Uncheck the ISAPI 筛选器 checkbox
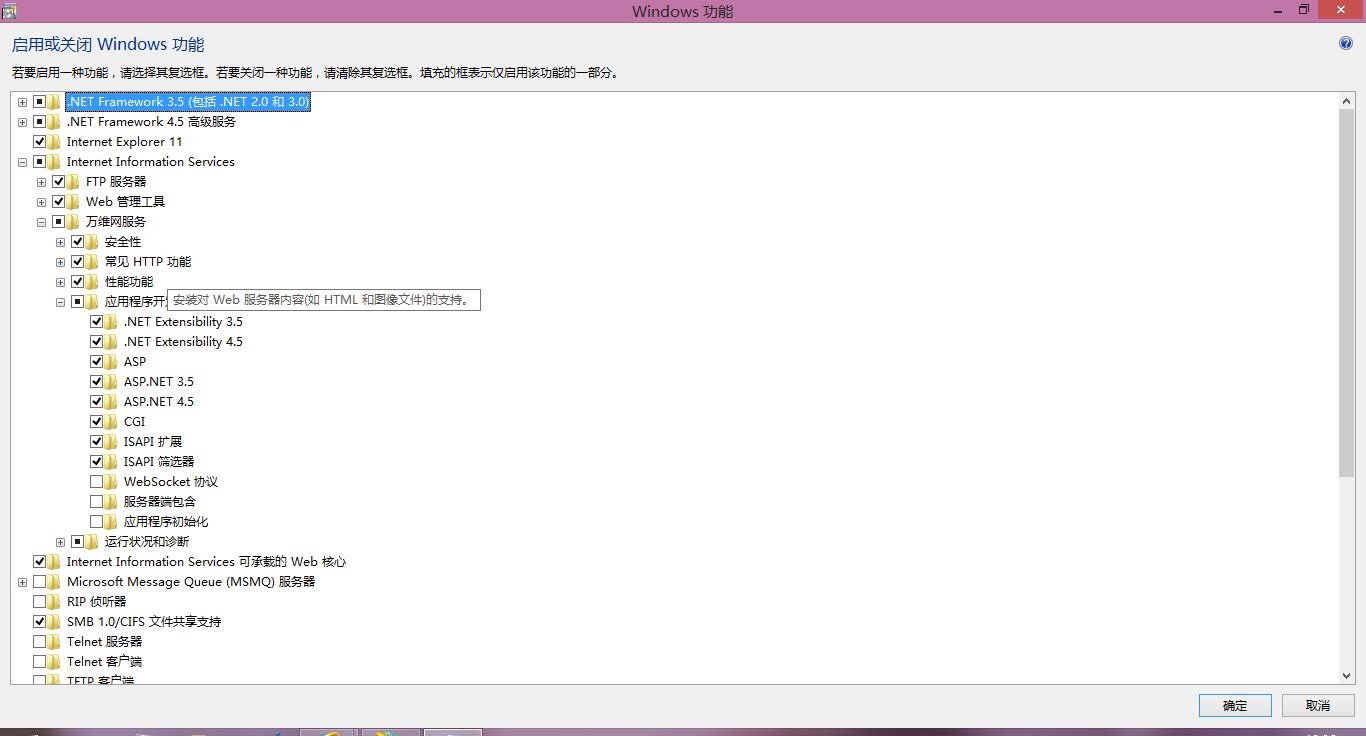The width and height of the screenshot is (1366, 736). (97, 461)
